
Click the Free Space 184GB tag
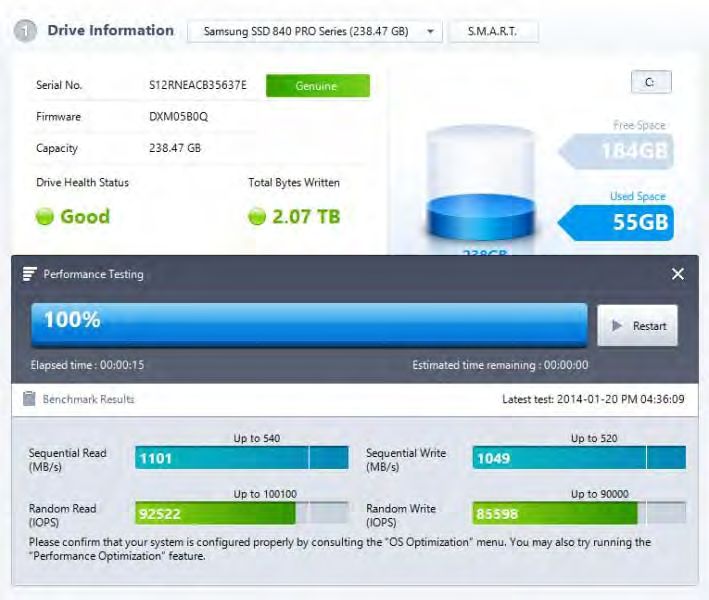coord(616,151)
